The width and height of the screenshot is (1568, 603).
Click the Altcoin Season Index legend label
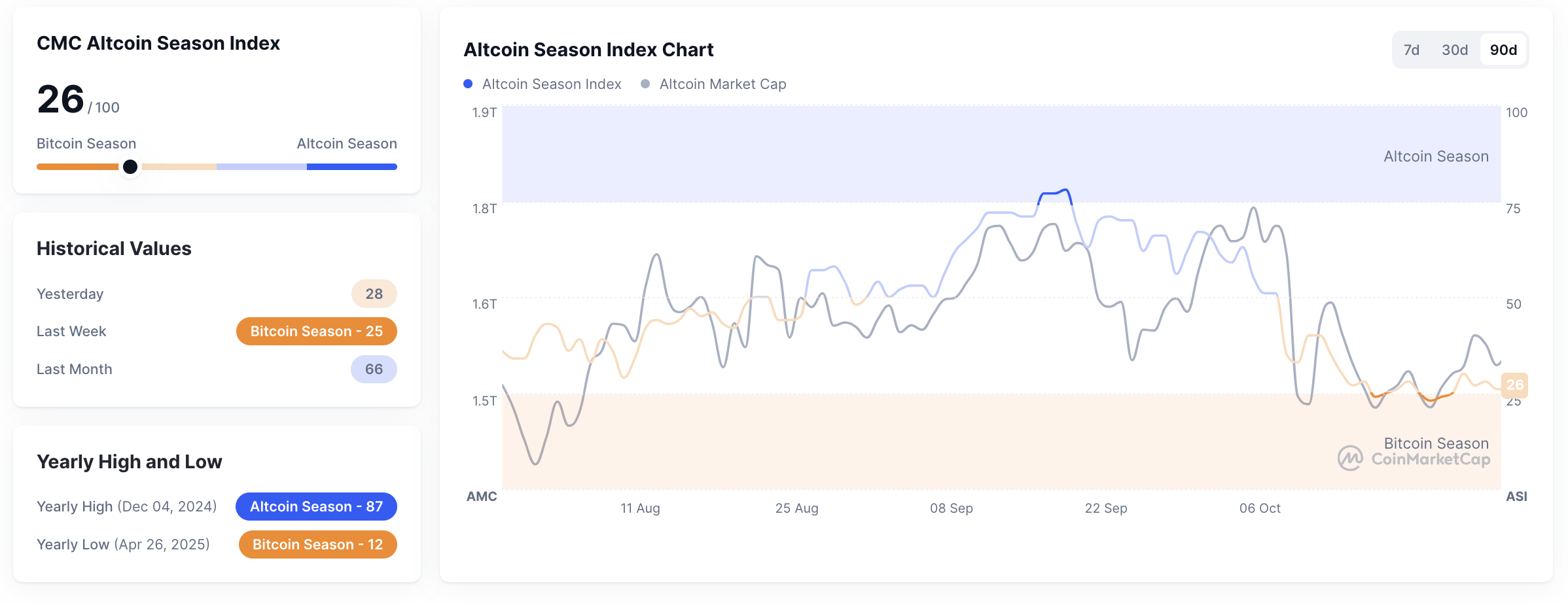pyautogui.click(x=551, y=84)
